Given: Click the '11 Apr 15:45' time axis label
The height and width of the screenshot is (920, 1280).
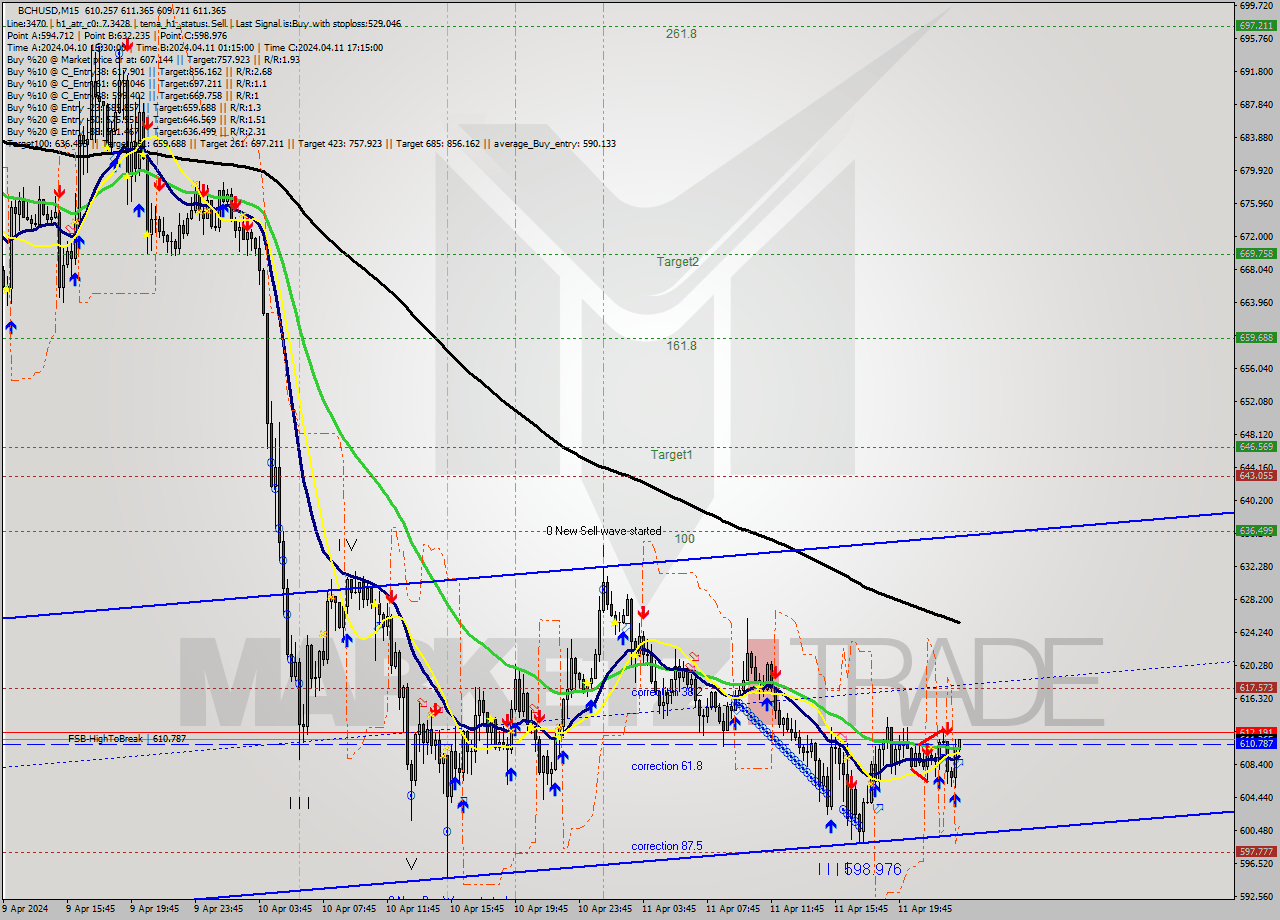Looking at the screenshot, I should pyautogui.click(x=860, y=909).
